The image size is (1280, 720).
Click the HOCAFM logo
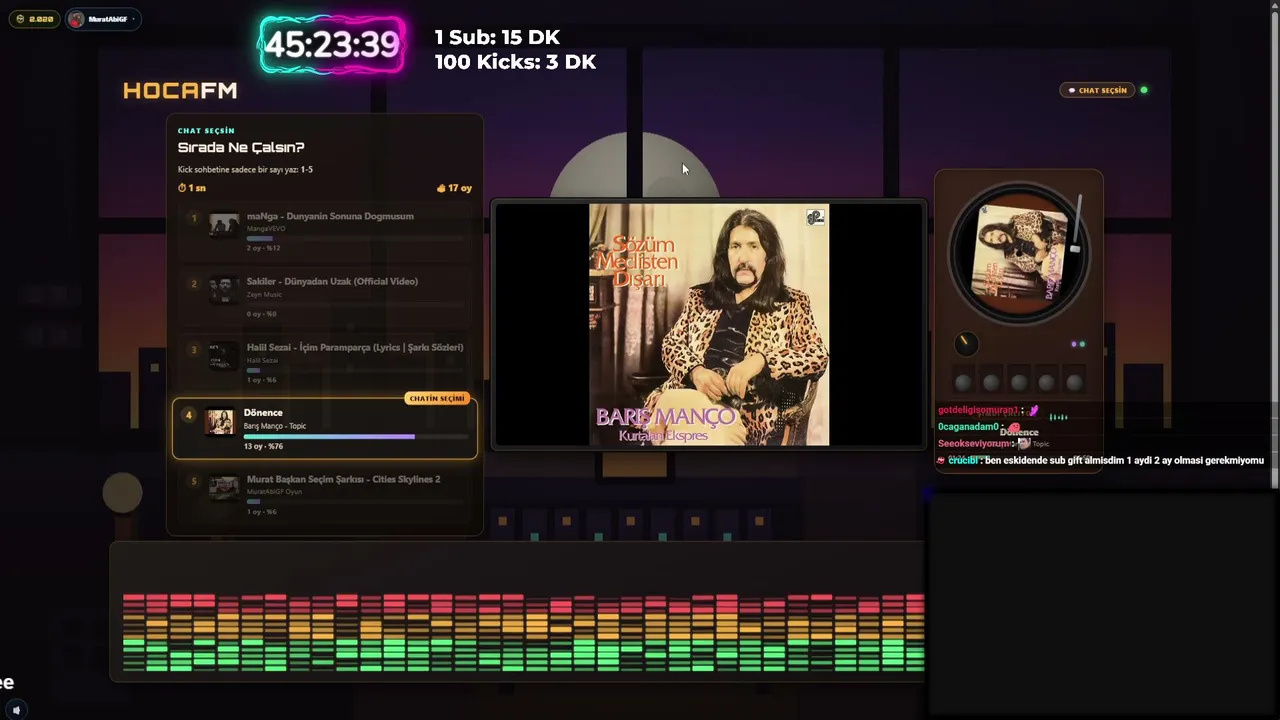(x=180, y=91)
